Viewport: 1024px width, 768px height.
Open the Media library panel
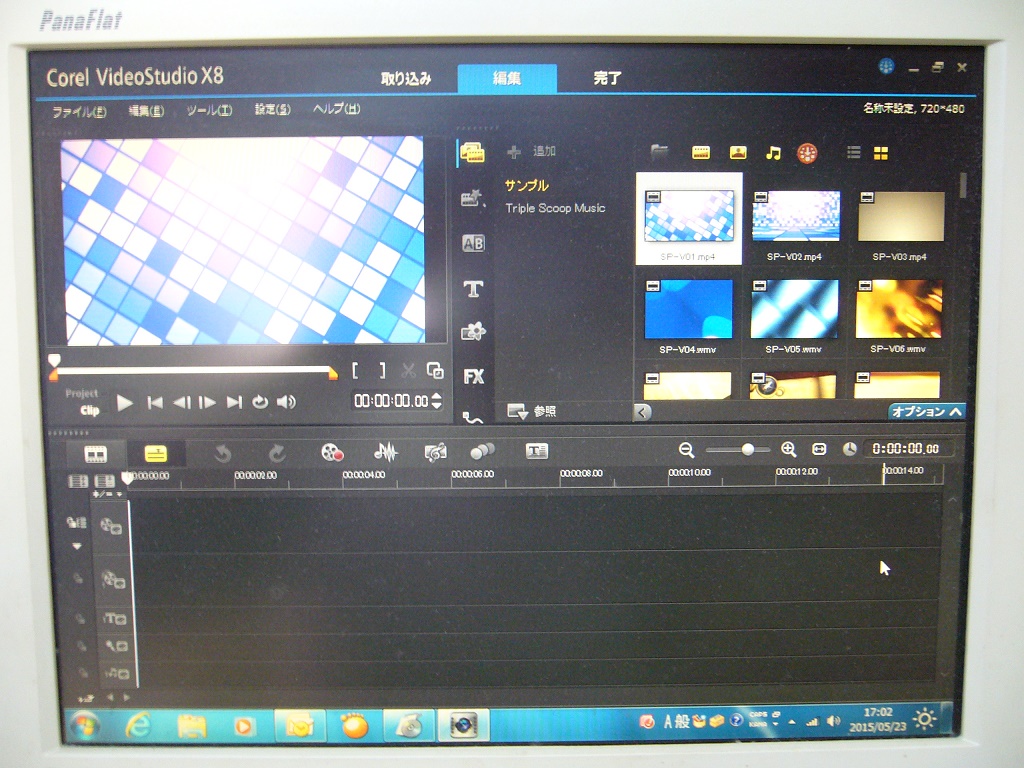(x=473, y=153)
